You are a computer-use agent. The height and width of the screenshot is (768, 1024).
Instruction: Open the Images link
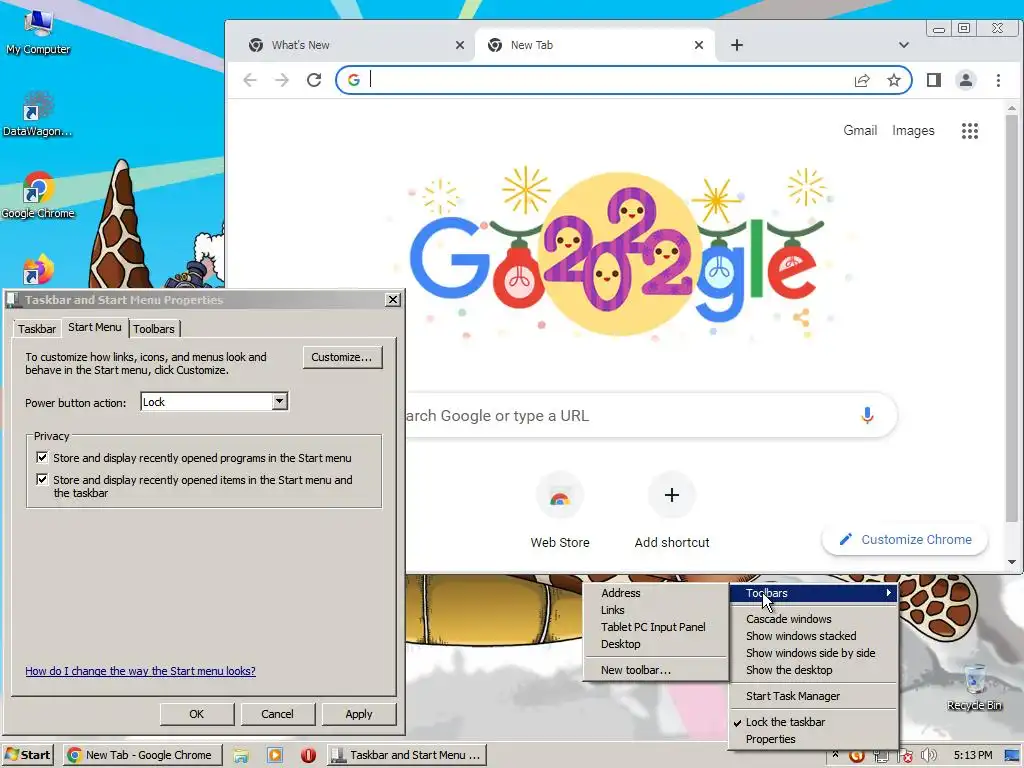click(913, 131)
